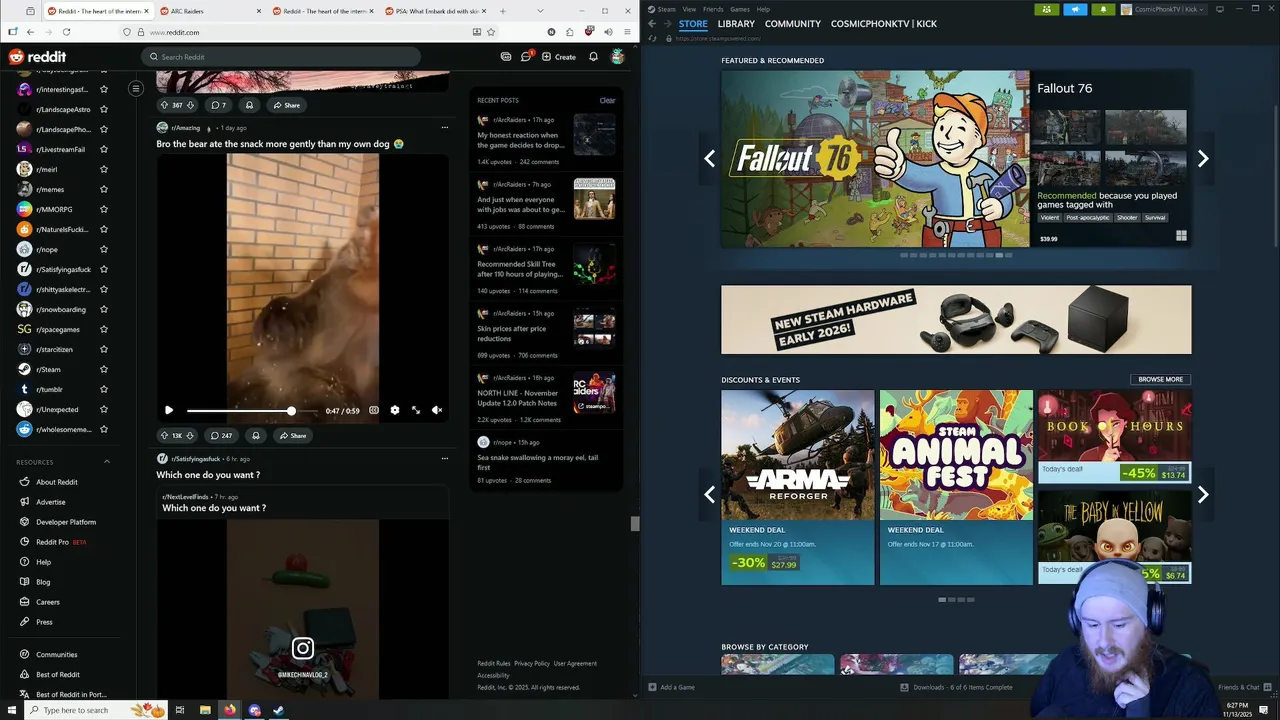Favorite r/snowboarding in the sidebar

[x=104, y=309]
